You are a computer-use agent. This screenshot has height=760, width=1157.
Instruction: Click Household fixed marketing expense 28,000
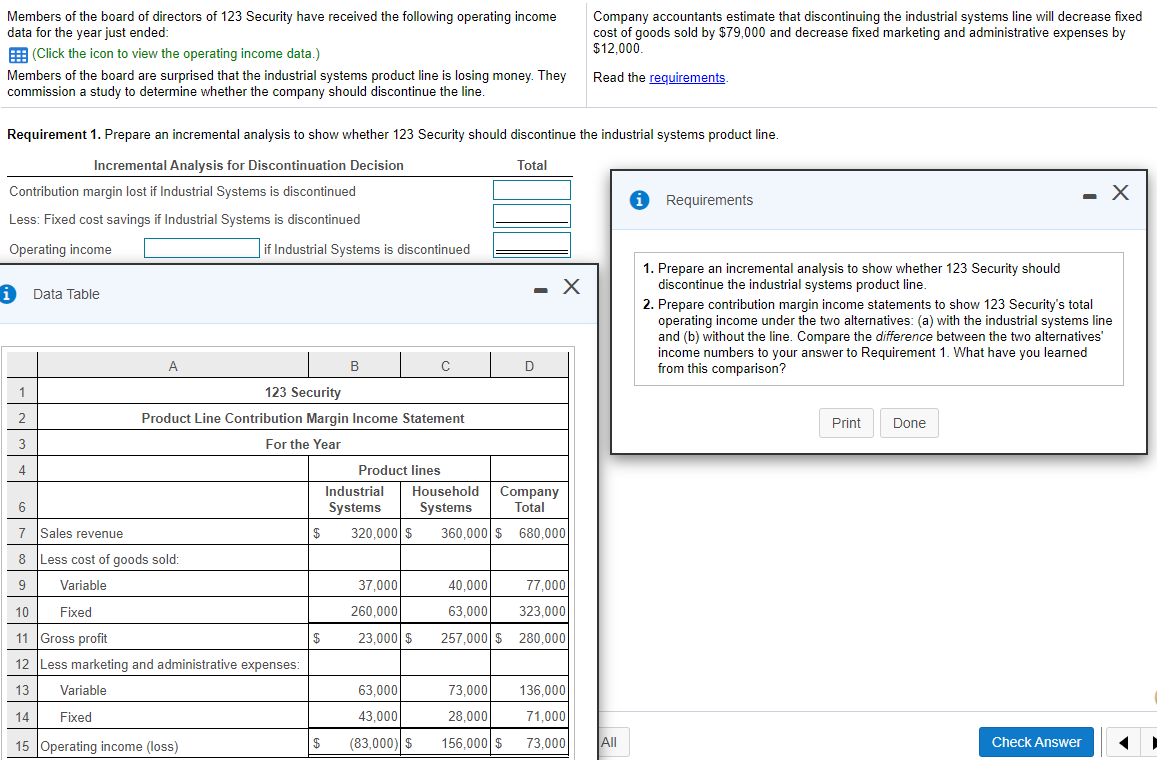(x=468, y=716)
